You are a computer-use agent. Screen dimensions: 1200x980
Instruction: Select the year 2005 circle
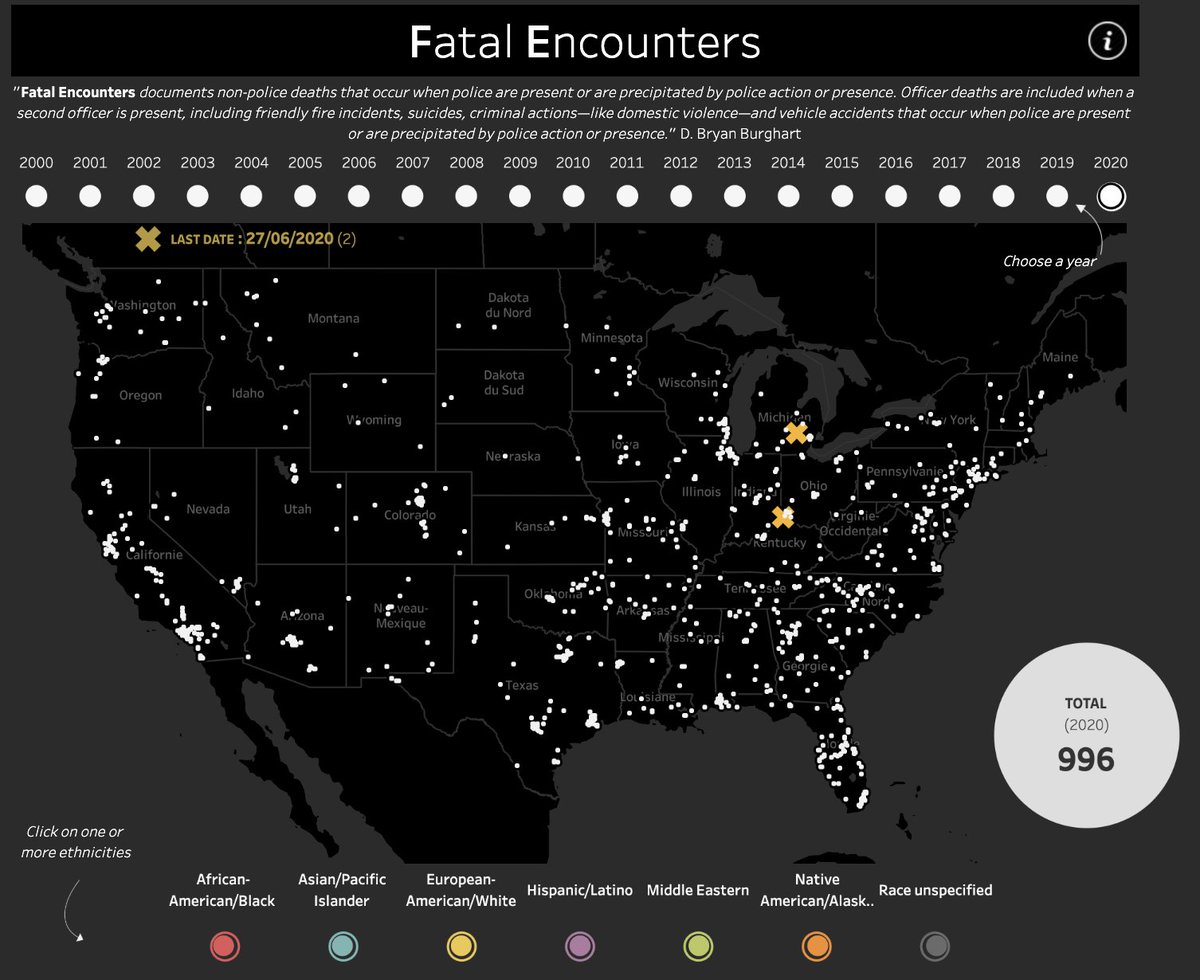tap(305, 196)
